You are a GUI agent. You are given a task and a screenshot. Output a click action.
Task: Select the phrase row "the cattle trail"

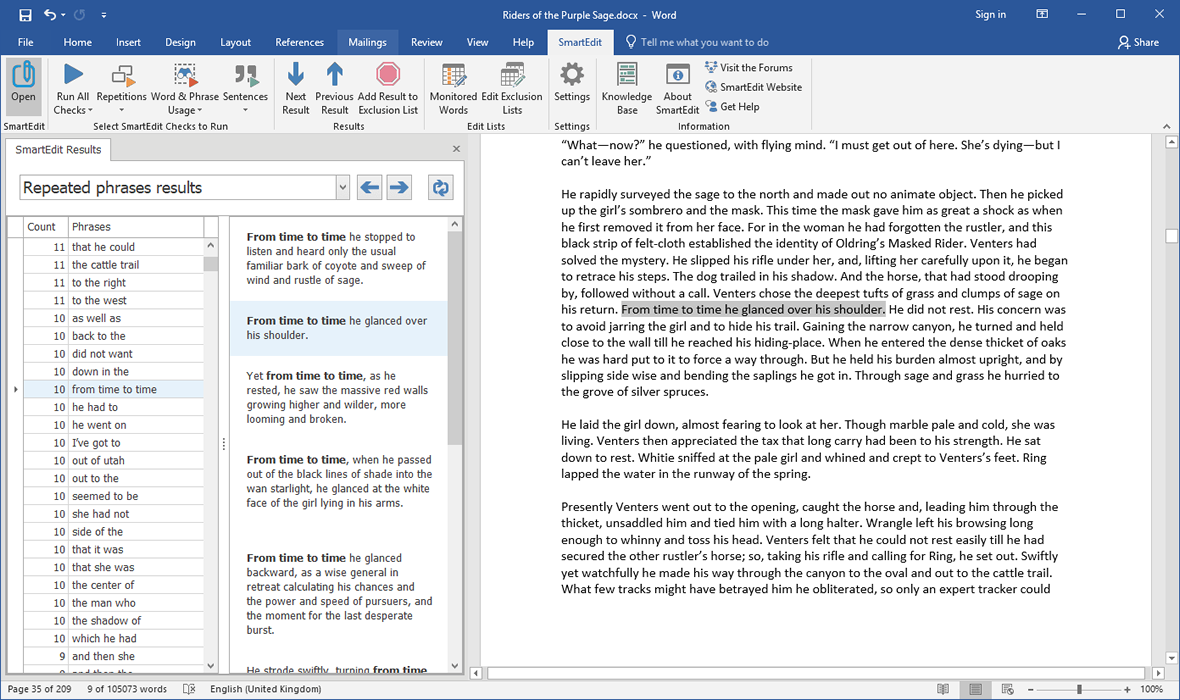(105, 265)
